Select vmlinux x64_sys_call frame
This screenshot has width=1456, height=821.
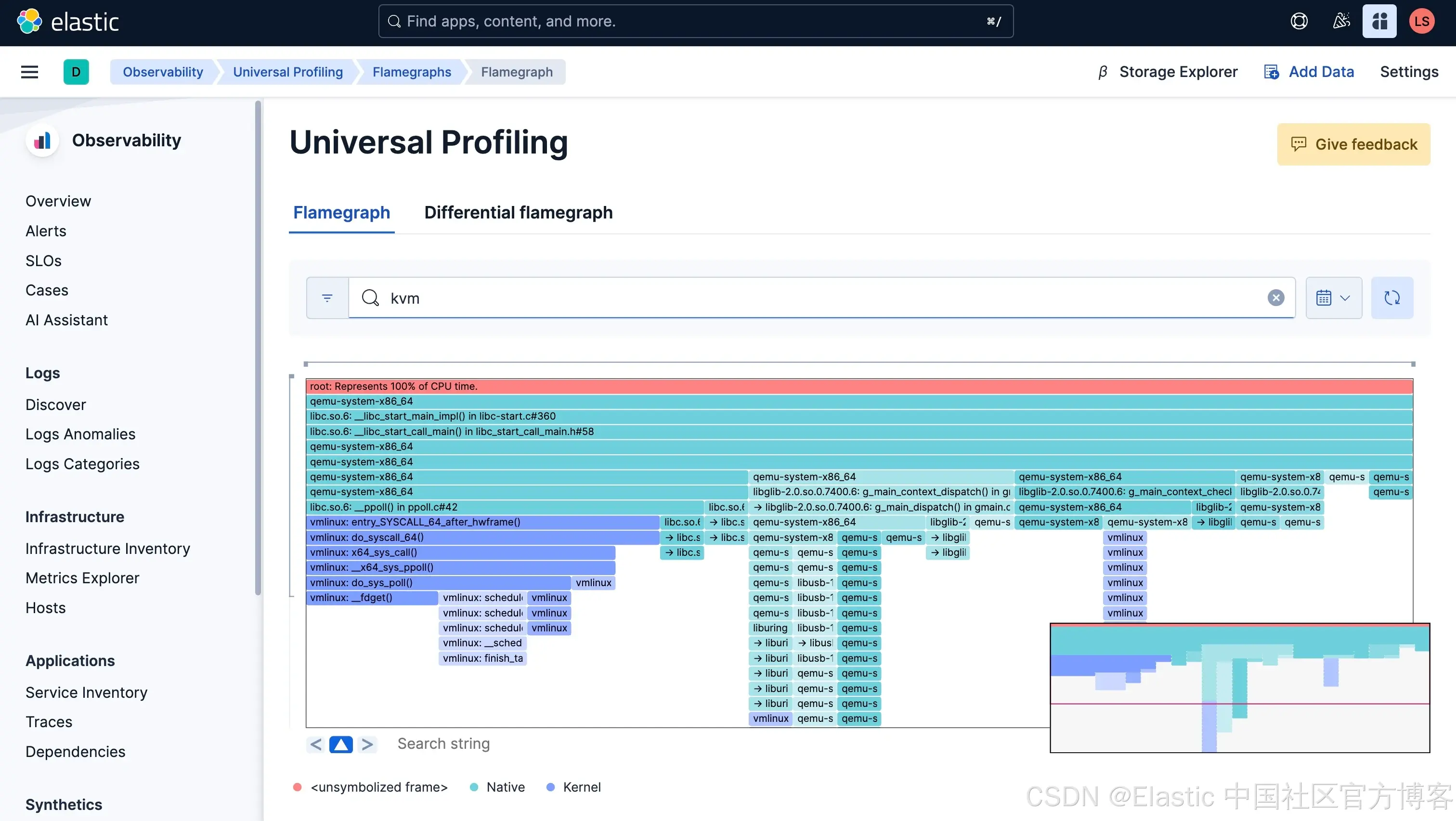(x=461, y=552)
